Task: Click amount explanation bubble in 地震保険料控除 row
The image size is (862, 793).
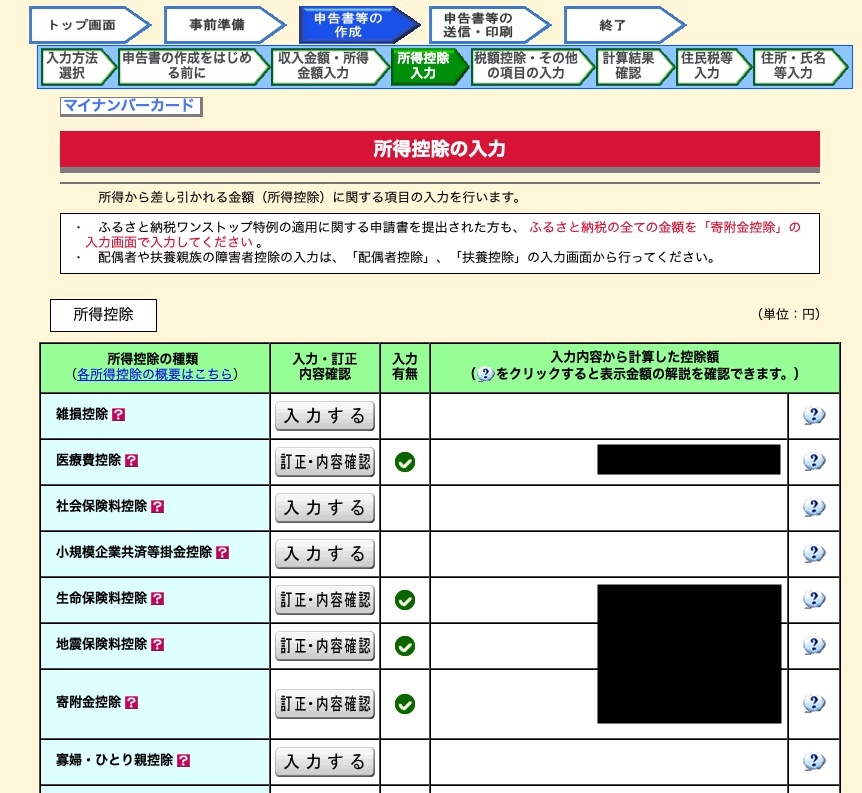Action: click(x=814, y=645)
